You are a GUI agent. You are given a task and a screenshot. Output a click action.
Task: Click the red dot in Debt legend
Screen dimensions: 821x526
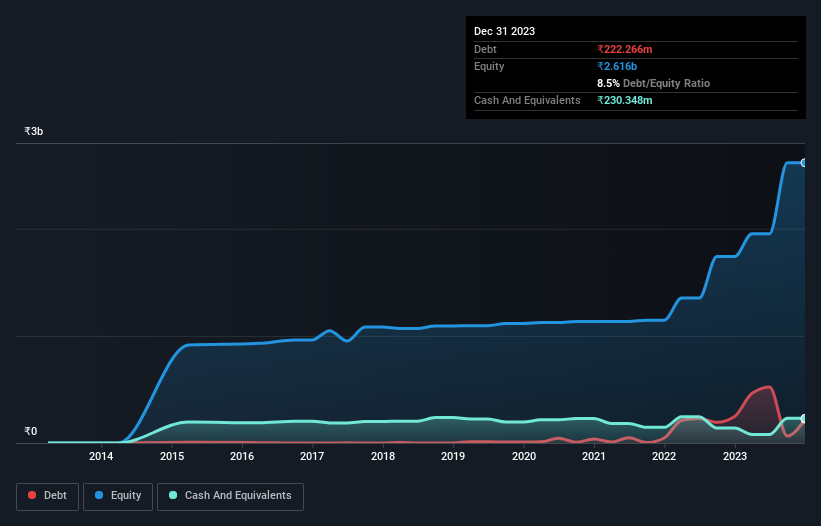coord(32,495)
